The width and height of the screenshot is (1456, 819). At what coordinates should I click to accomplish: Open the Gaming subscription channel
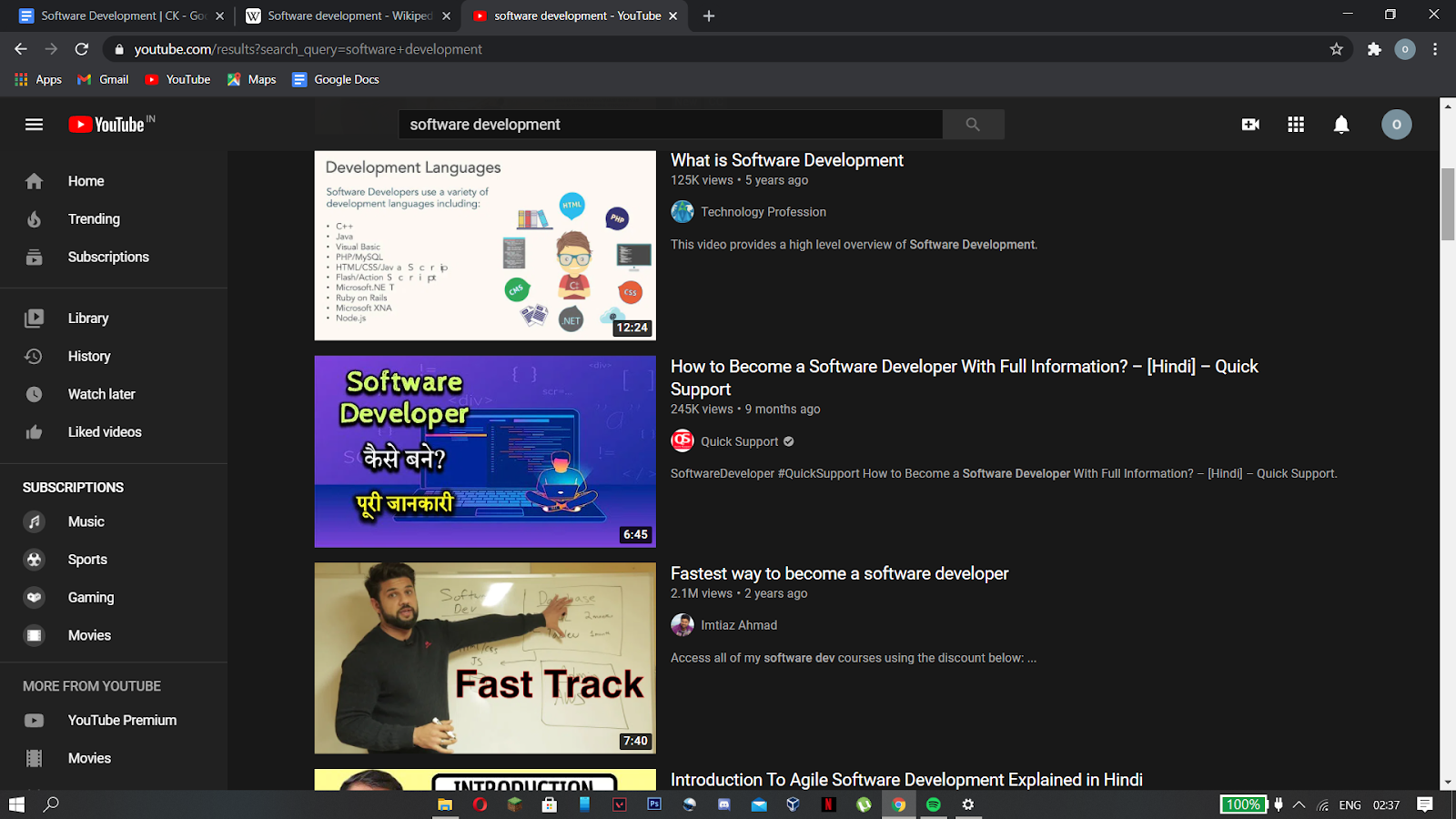pos(114,598)
